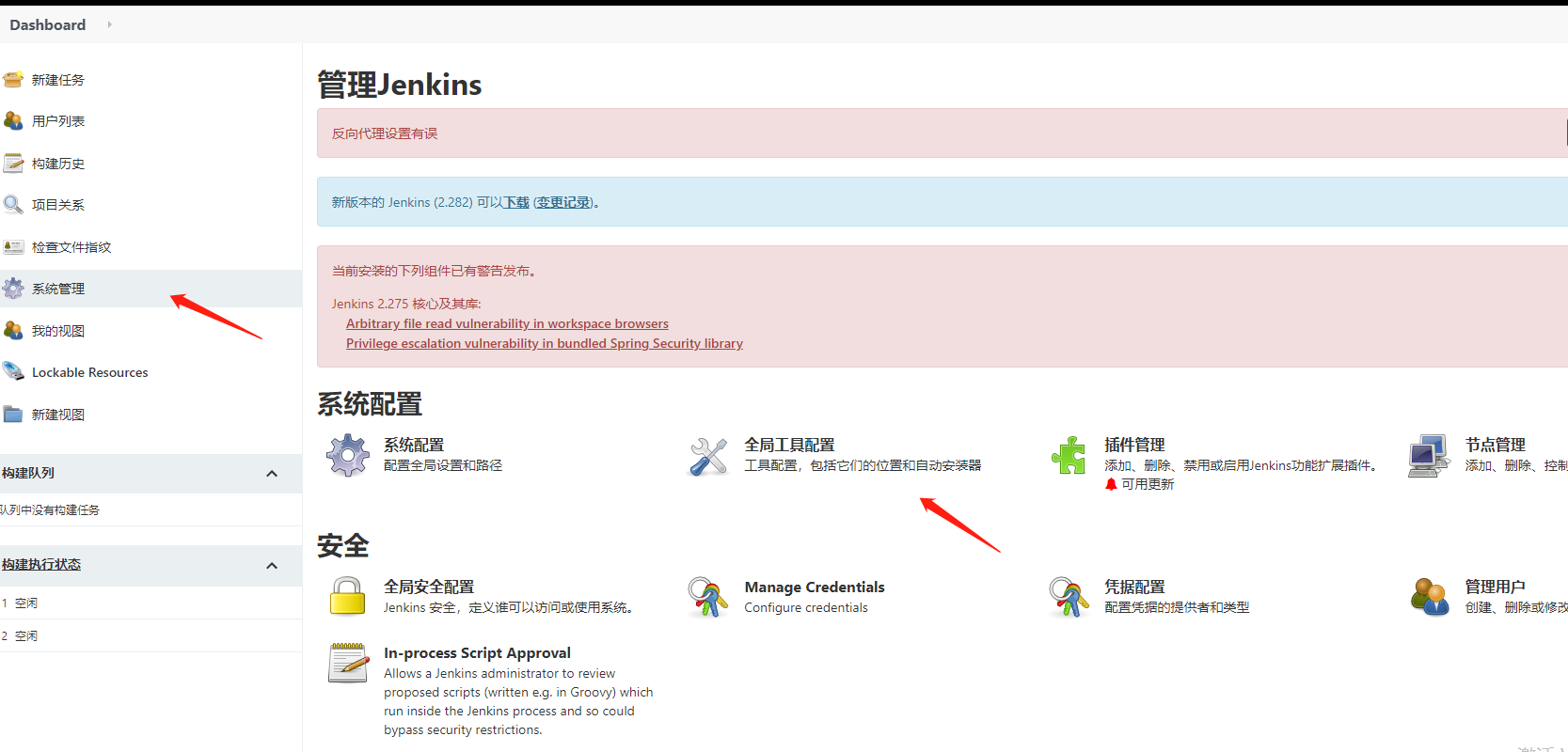Open 节点管理 title link
The width and height of the screenshot is (1568, 752).
1496,445
